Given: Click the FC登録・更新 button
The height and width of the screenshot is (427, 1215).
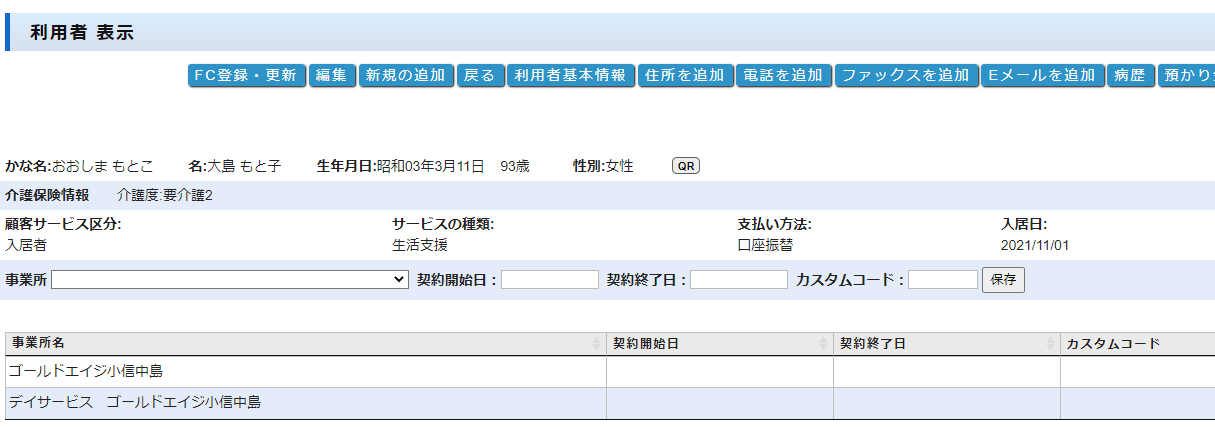Looking at the screenshot, I should [x=246, y=76].
